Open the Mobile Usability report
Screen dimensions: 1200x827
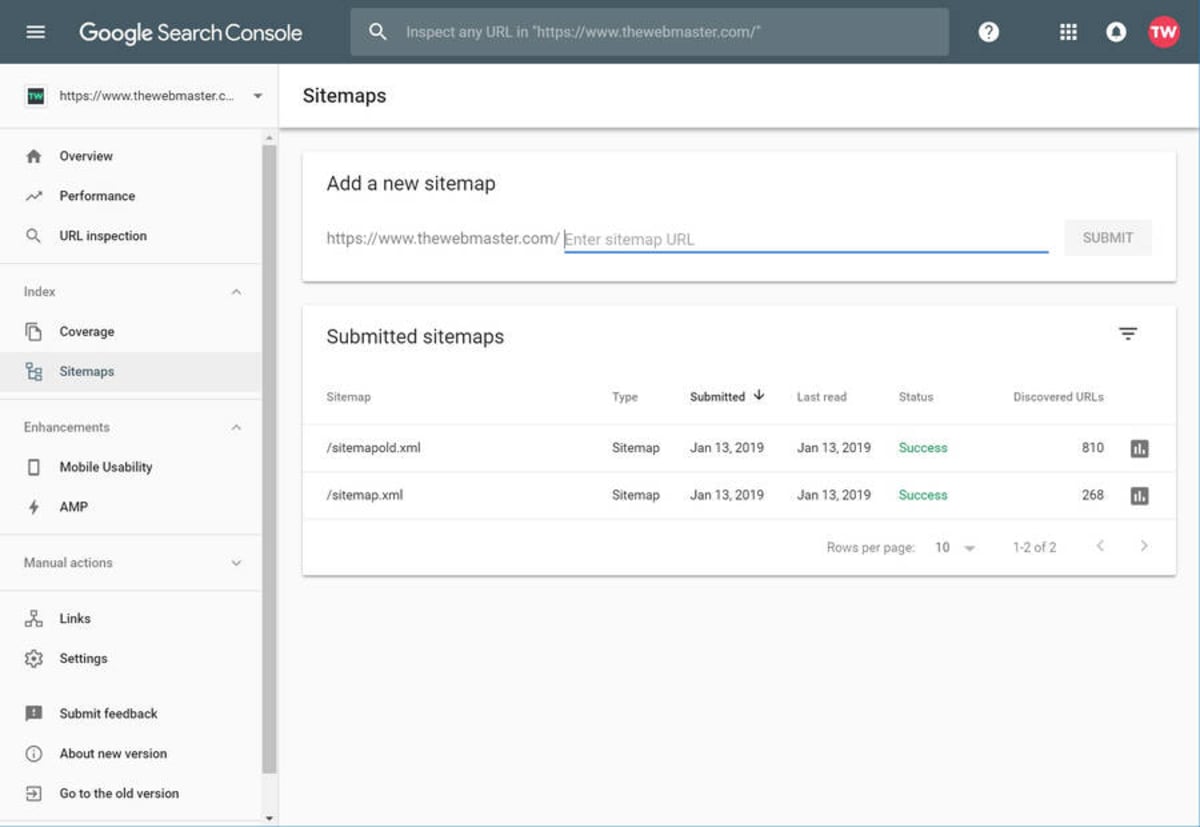click(x=106, y=467)
